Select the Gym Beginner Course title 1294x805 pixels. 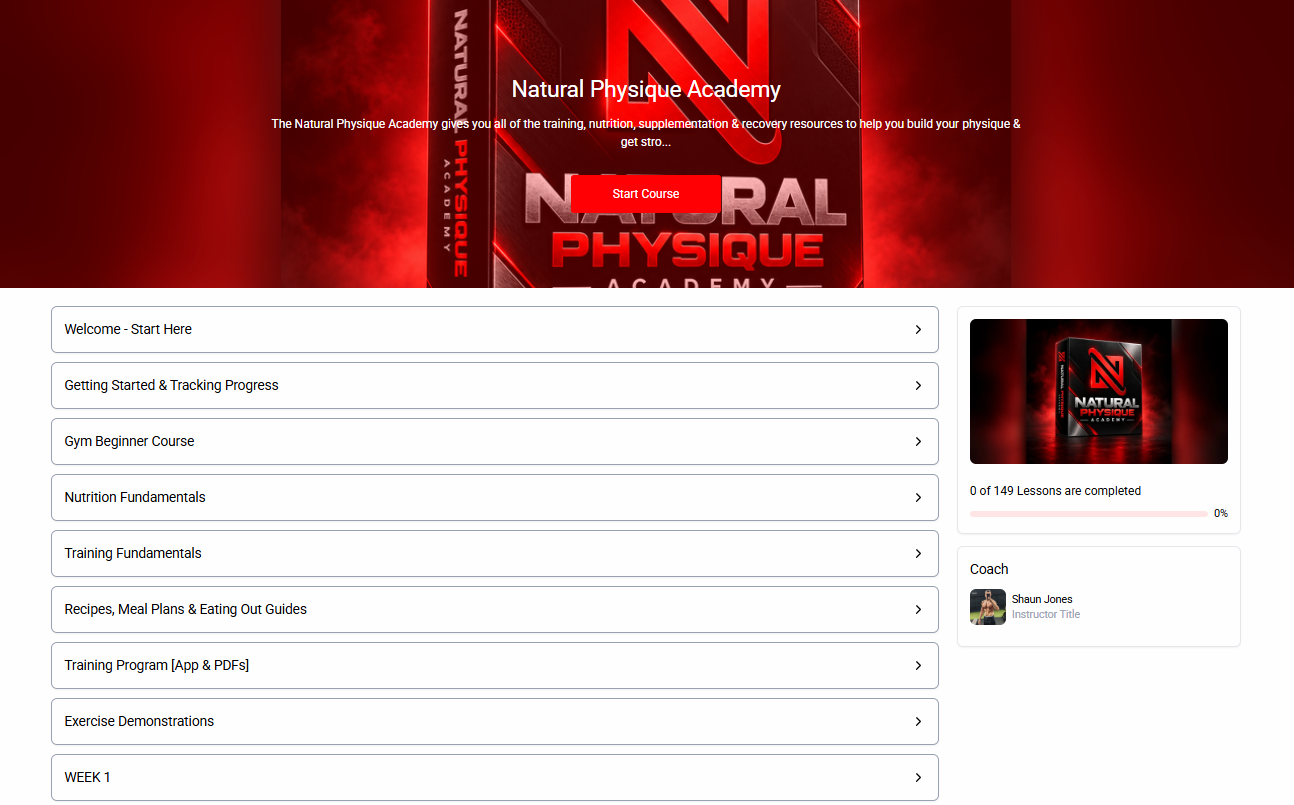pyautogui.click(x=129, y=441)
